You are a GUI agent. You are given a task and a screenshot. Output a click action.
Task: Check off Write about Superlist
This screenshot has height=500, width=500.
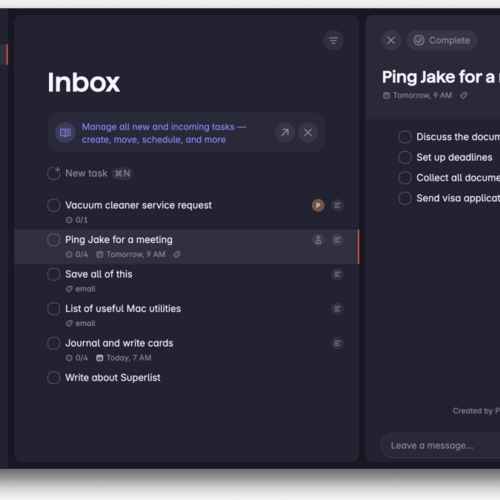click(54, 378)
